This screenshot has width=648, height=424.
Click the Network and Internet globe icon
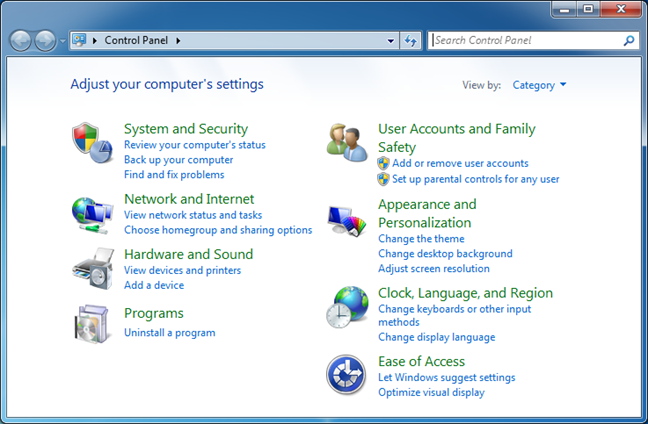(93, 212)
